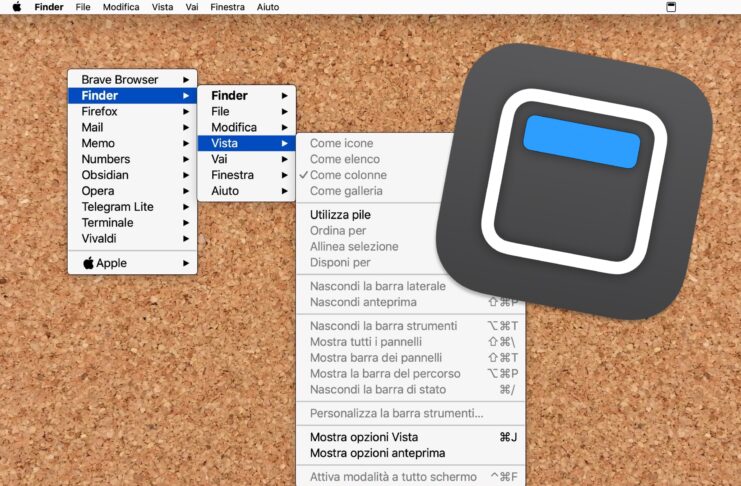741x486 pixels.
Task: Expand Brave Browser in the app list
Action: (132, 79)
